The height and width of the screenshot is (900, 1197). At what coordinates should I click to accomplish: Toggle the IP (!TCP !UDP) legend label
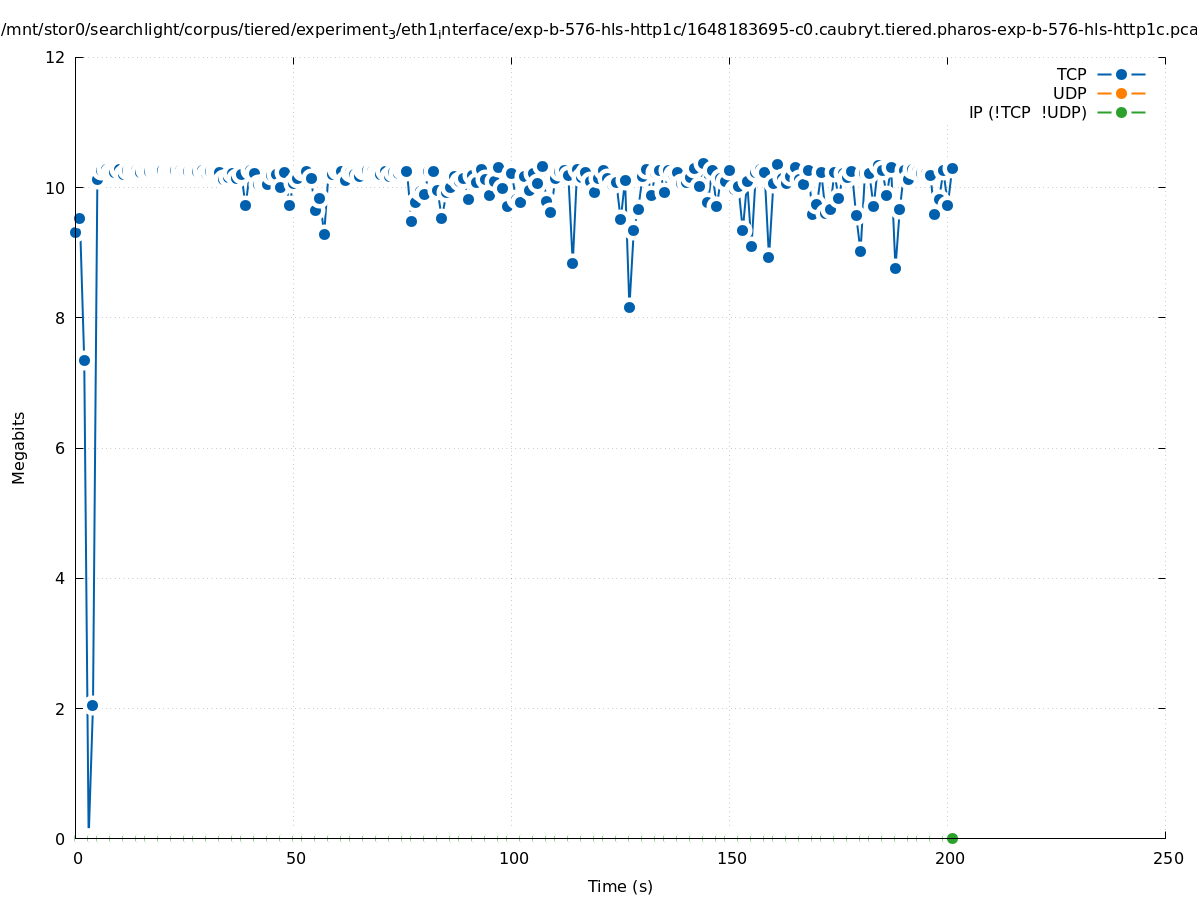pyautogui.click(x=1027, y=112)
